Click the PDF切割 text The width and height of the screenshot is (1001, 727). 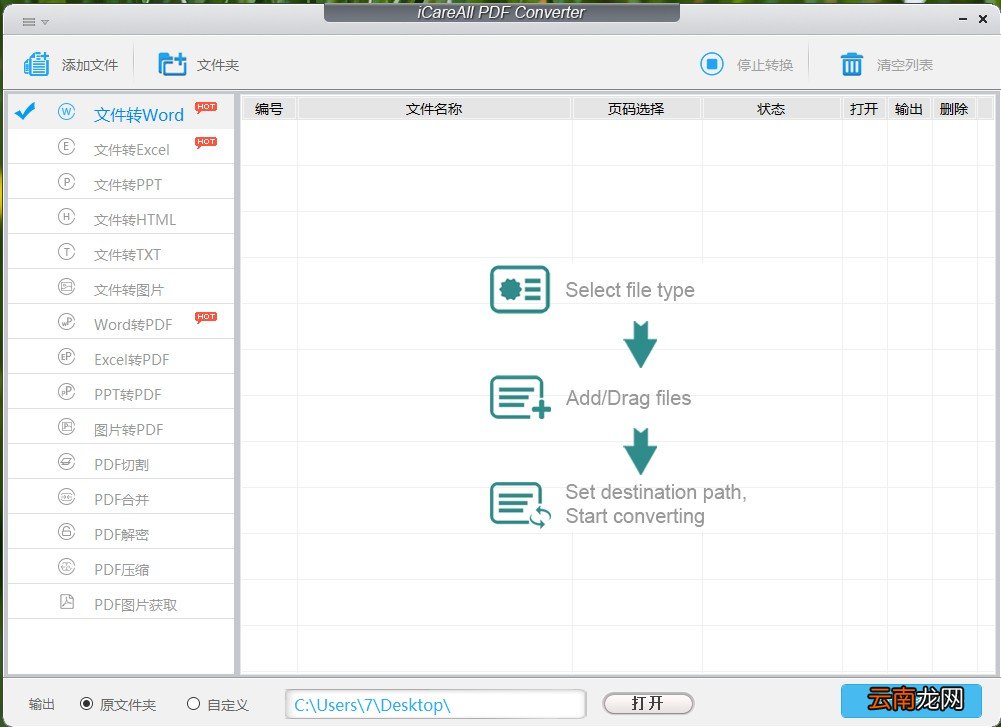pos(121,465)
